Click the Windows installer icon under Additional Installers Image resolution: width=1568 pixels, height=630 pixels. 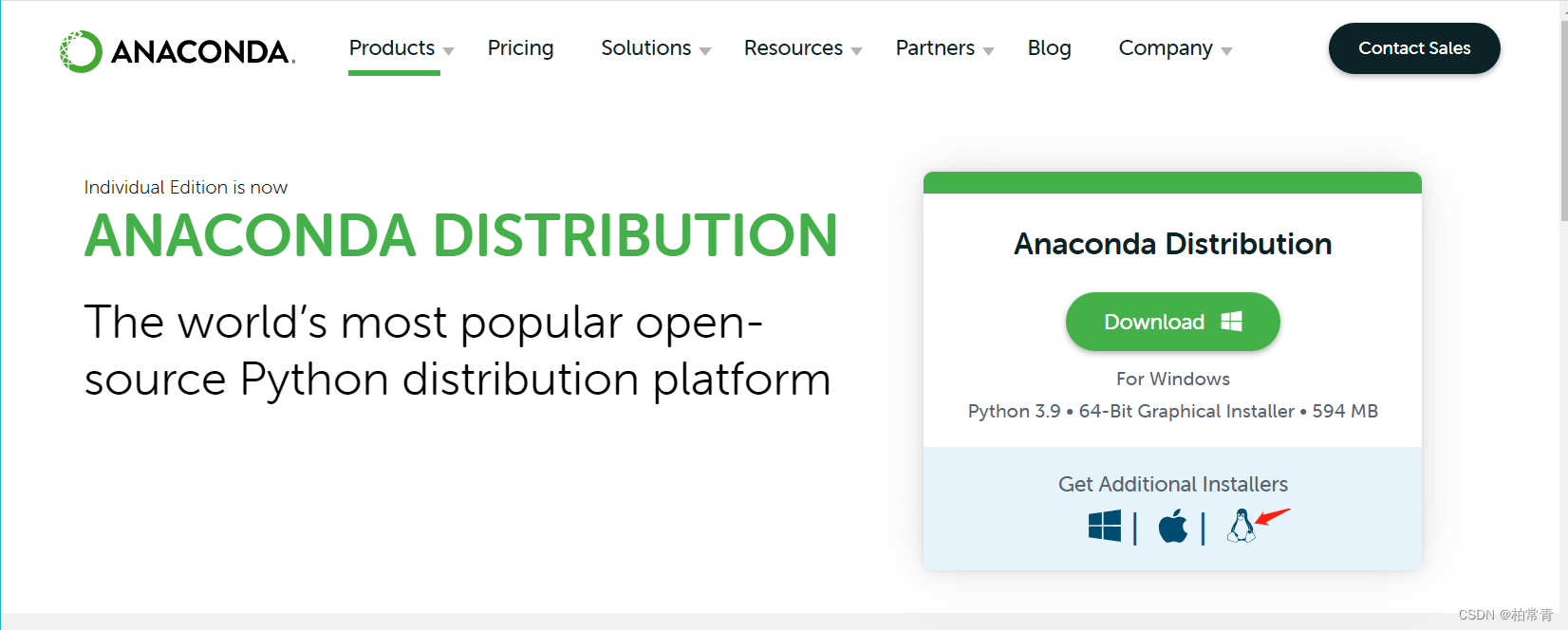(x=1105, y=526)
